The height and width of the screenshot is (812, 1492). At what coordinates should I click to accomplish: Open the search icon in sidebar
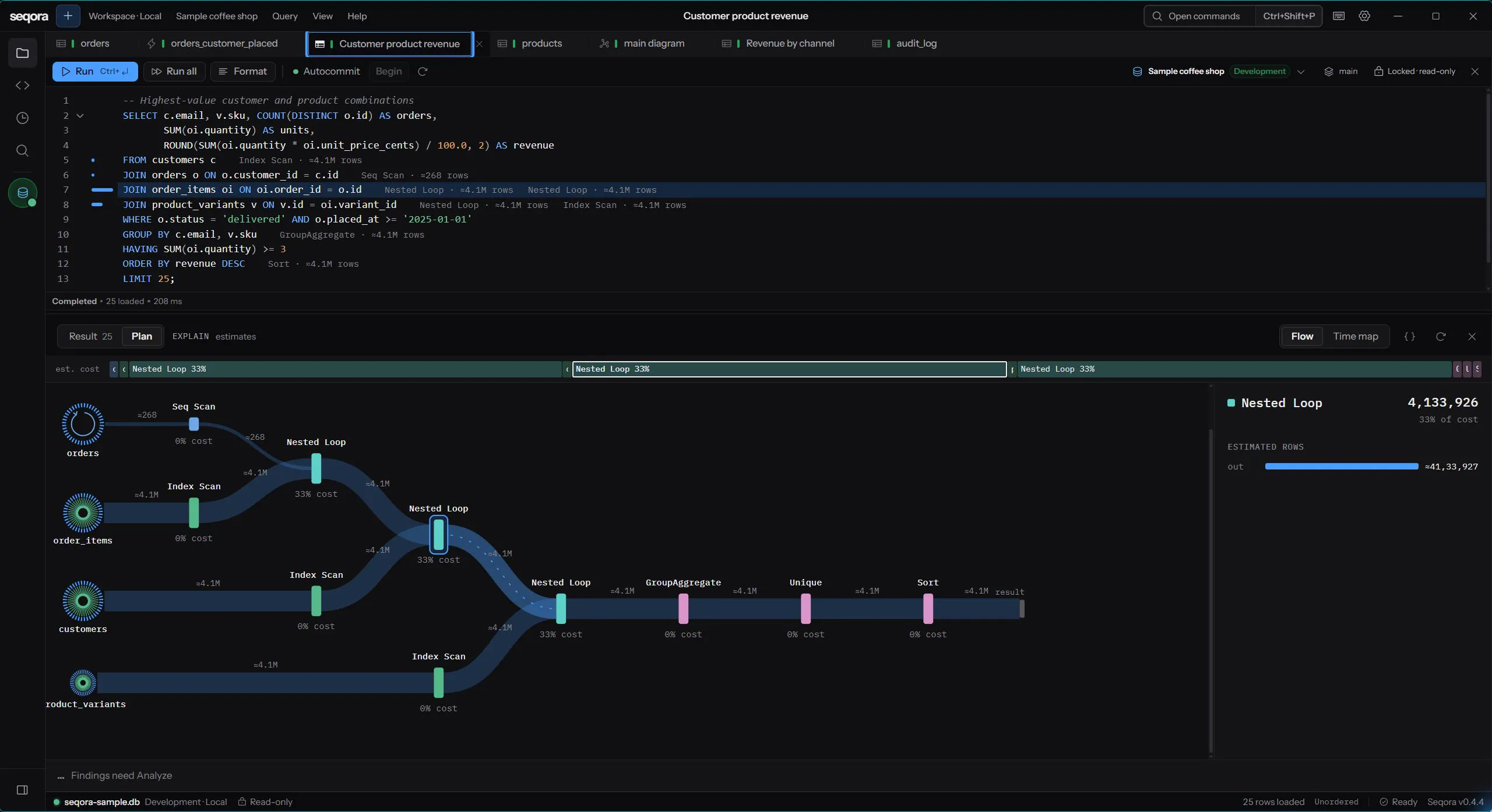[22, 151]
